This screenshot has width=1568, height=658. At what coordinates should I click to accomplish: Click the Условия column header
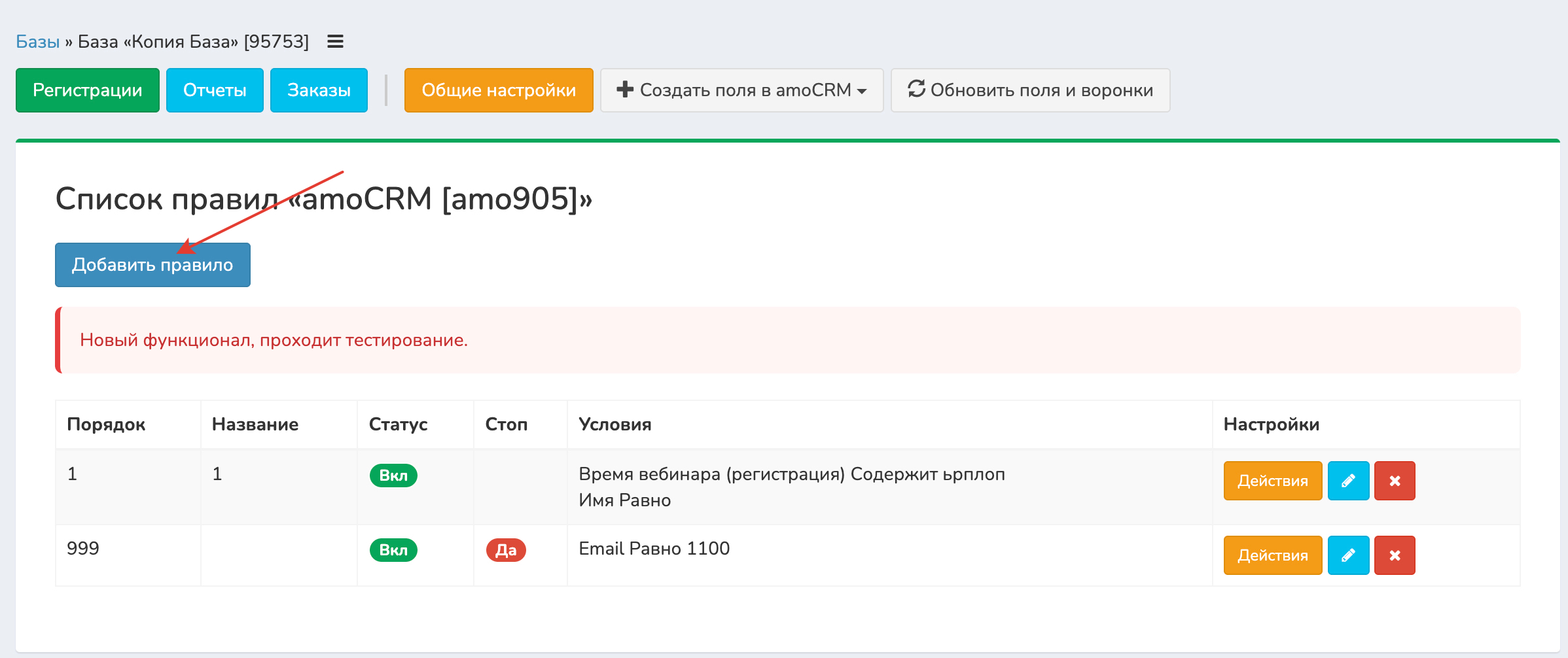[x=615, y=424]
